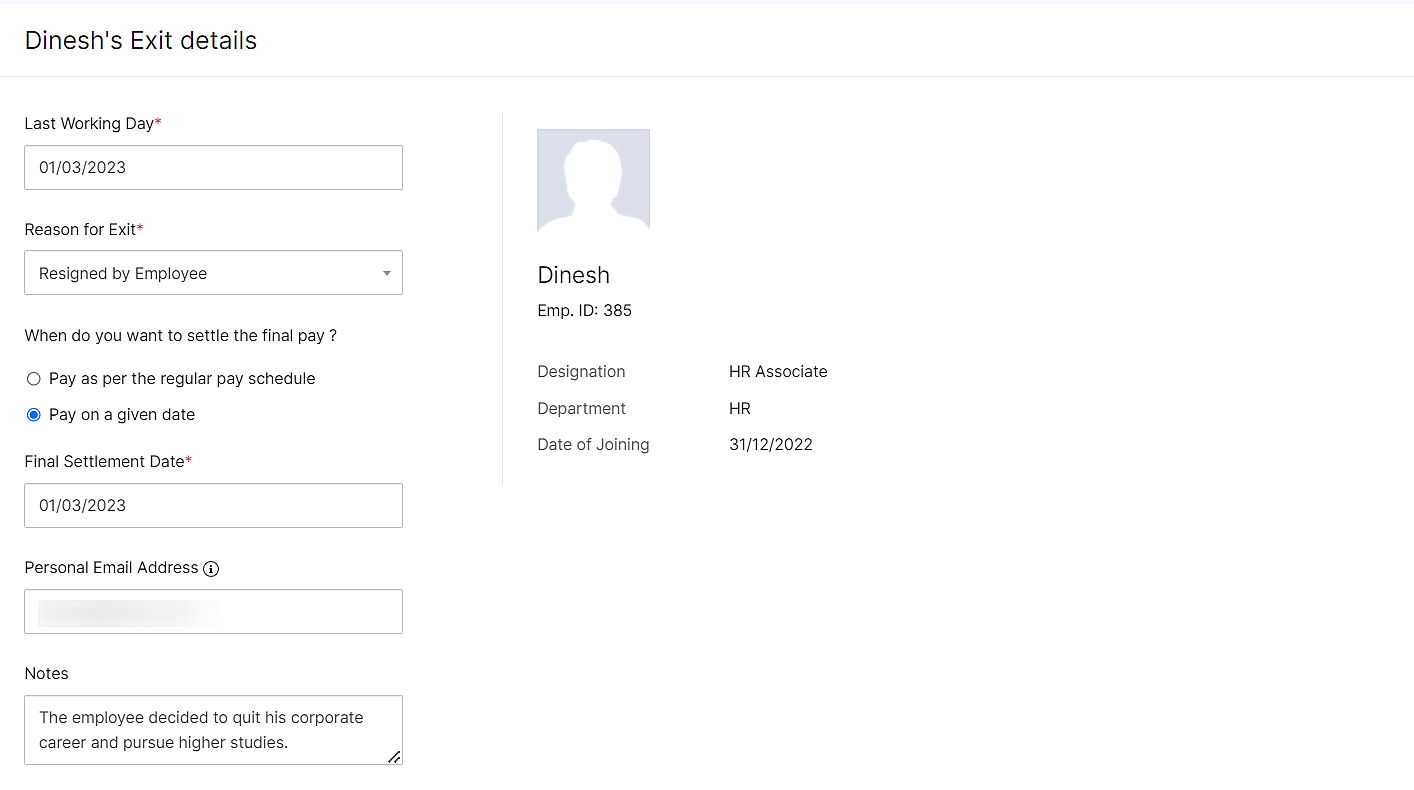
Task: Click the Reason for Exit label
Action: click(x=80, y=230)
